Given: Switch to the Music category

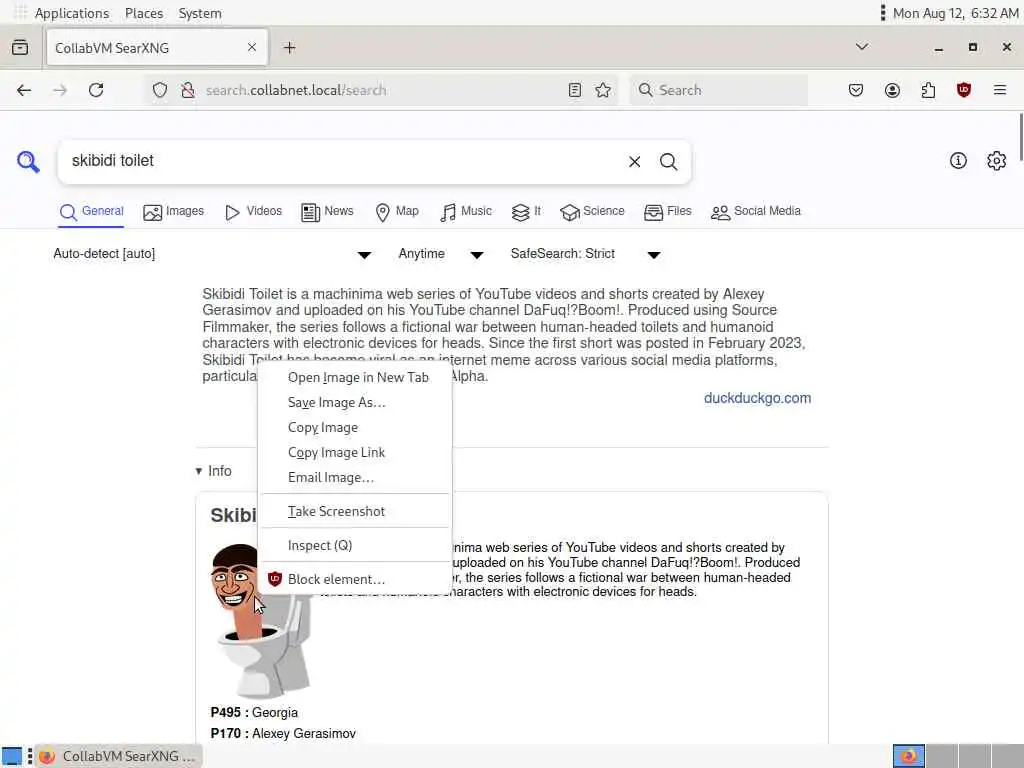Looking at the screenshot, I should (466, 212).
